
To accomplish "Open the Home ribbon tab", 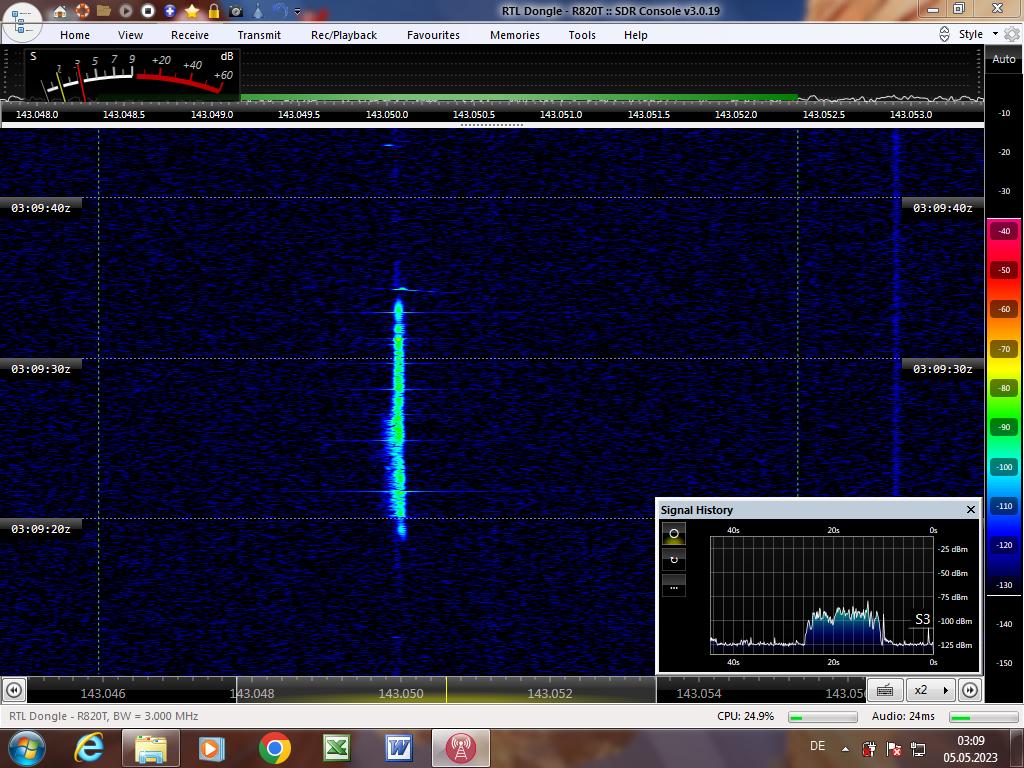I will (75, 35).
